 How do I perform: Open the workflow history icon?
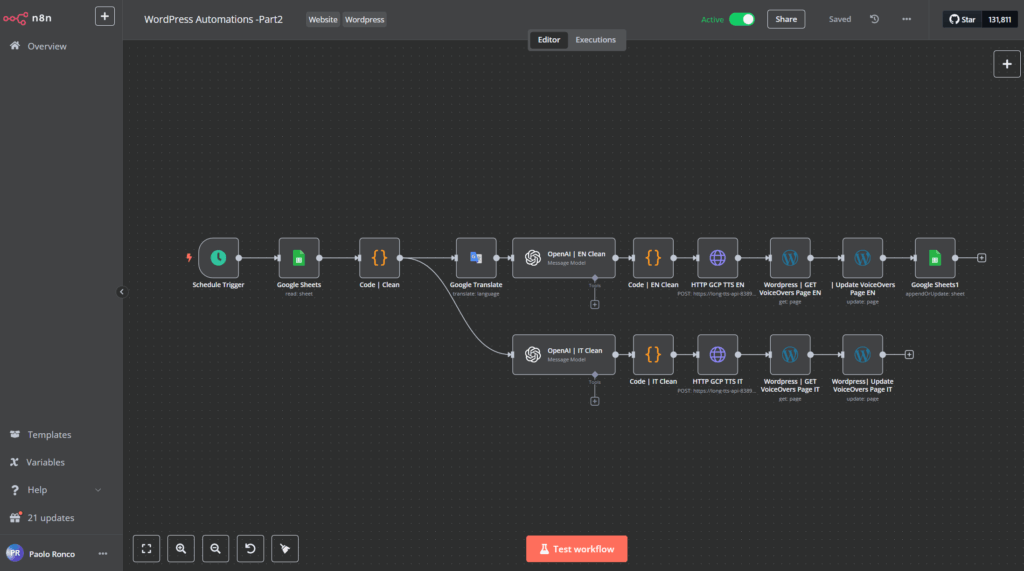pyautogui.click(x=874, y=19)
